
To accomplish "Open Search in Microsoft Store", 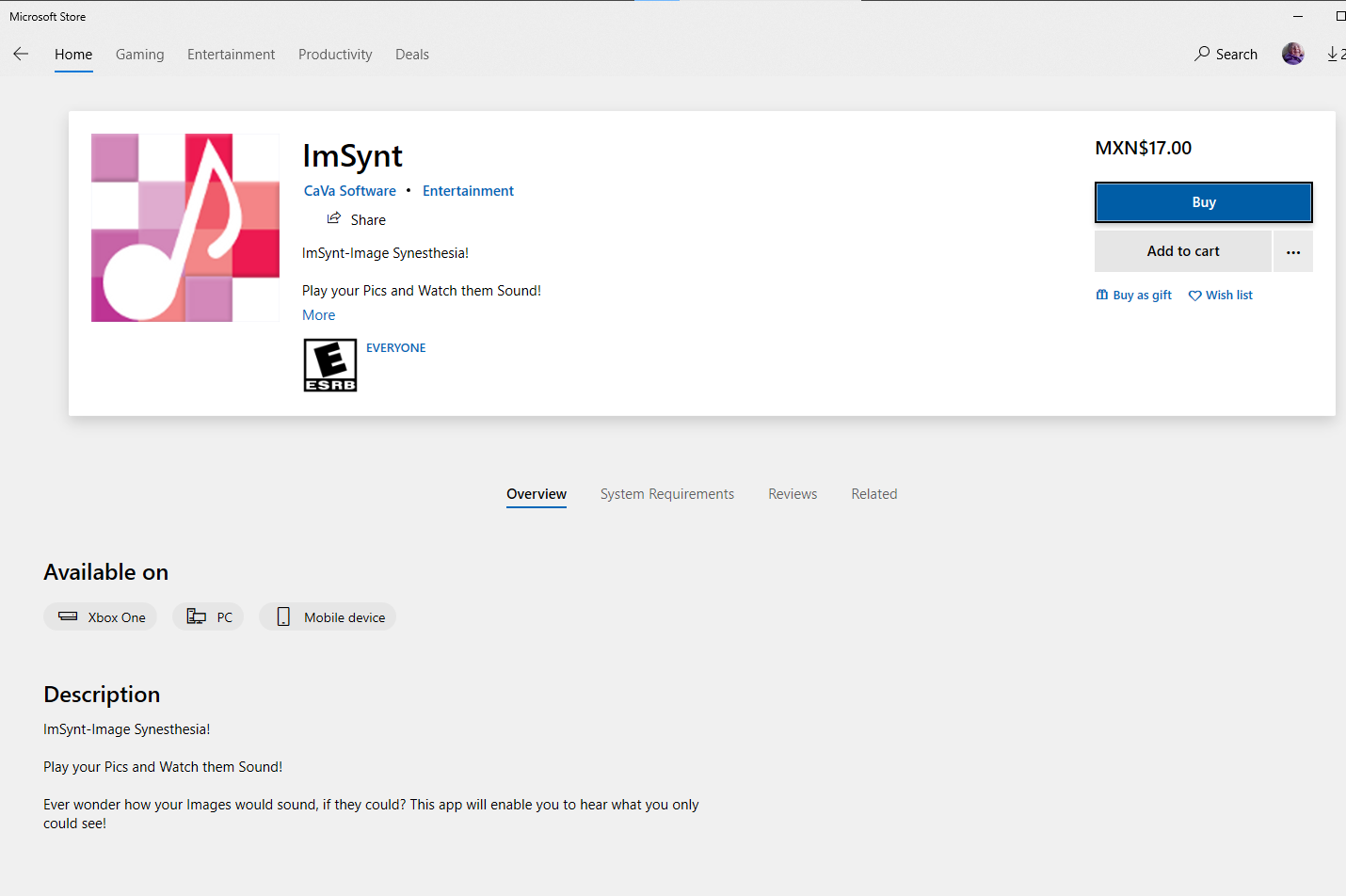I will (x=1226, y=55).
